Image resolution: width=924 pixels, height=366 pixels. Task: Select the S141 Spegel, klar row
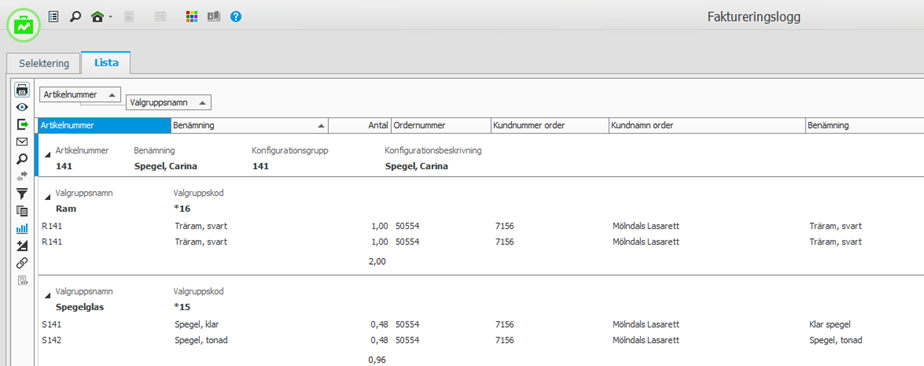click(x=481, y=324)
